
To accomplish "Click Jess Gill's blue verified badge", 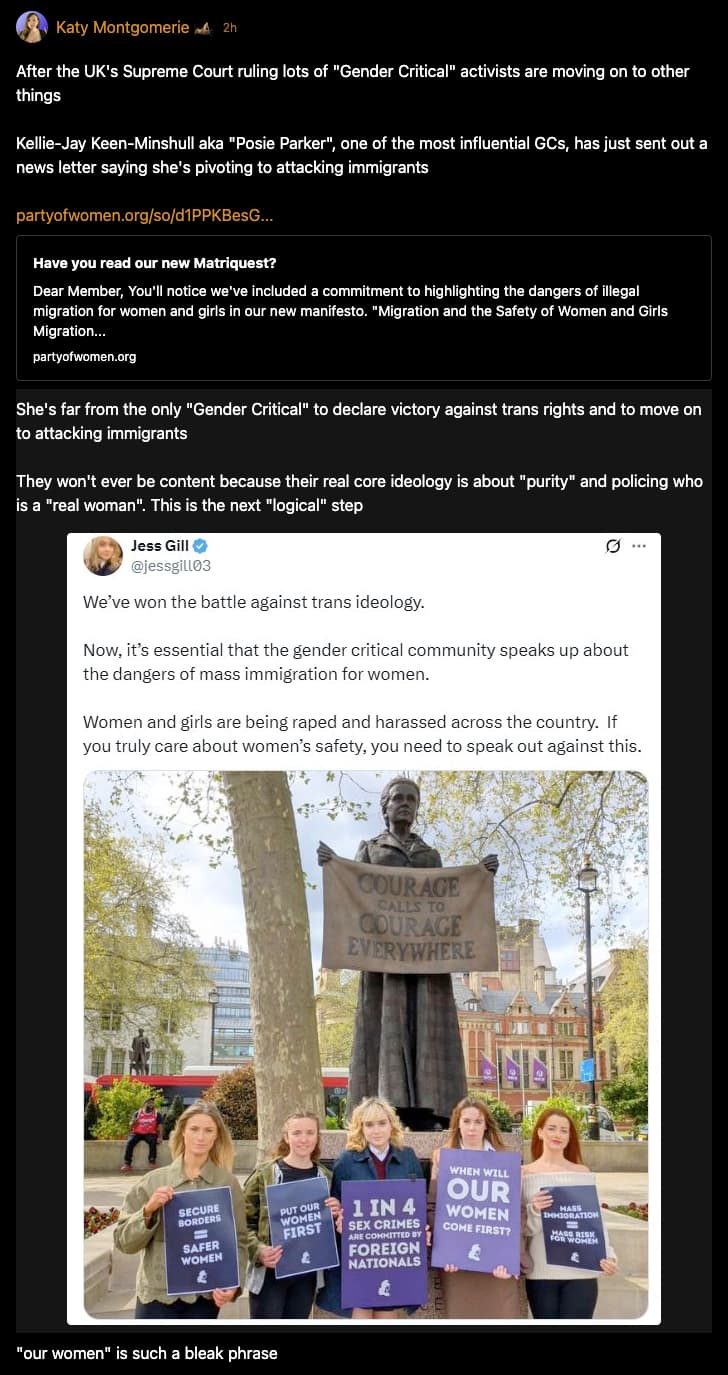I will (200, 546).
